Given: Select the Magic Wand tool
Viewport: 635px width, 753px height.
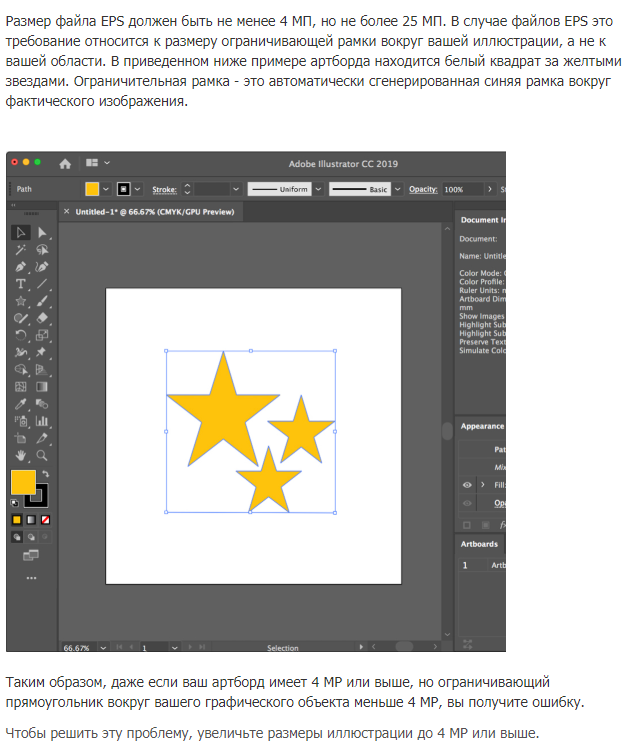Looking at the screenshot, I should pos(21,250).
